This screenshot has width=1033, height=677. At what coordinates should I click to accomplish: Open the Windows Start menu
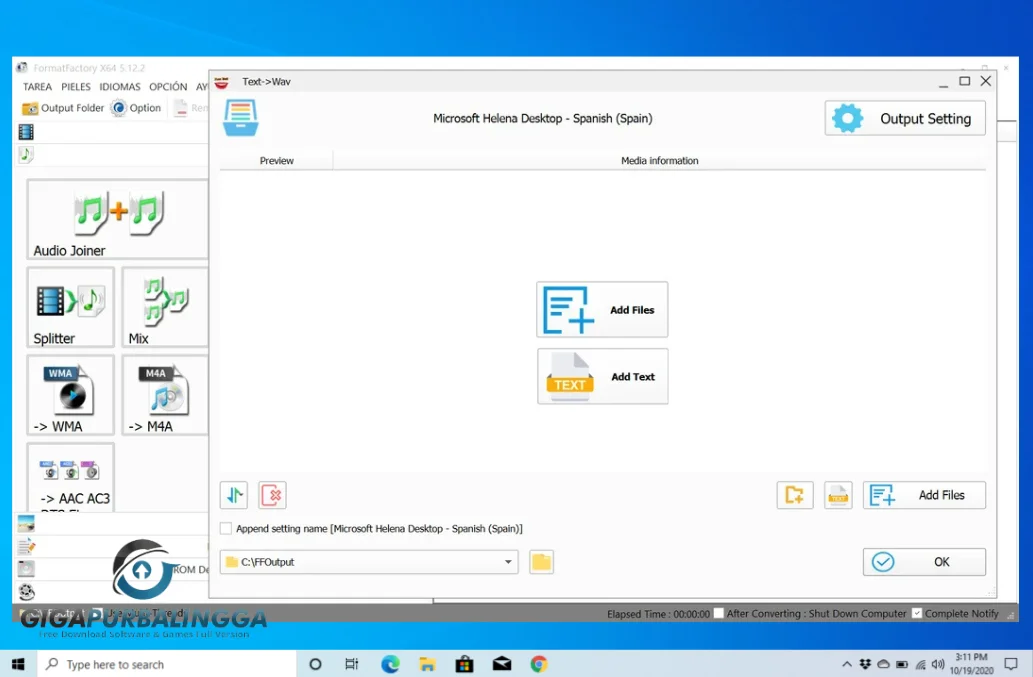[x=18, y=664]
